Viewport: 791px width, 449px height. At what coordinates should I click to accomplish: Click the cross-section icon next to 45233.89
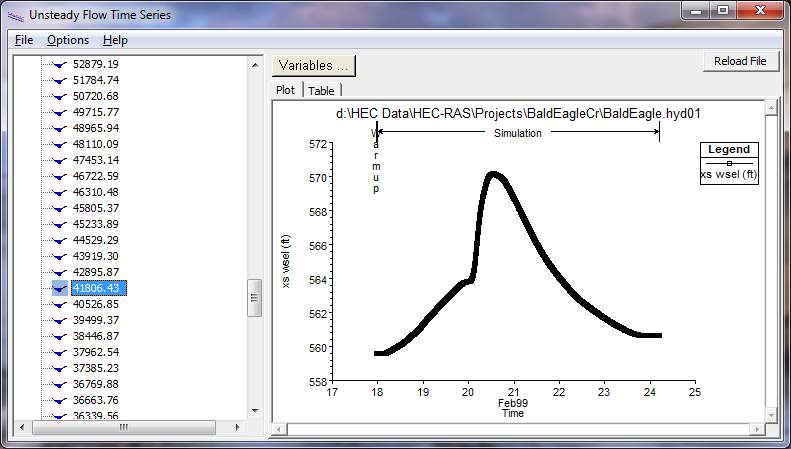pyautogui.click(x=60, y=224)
